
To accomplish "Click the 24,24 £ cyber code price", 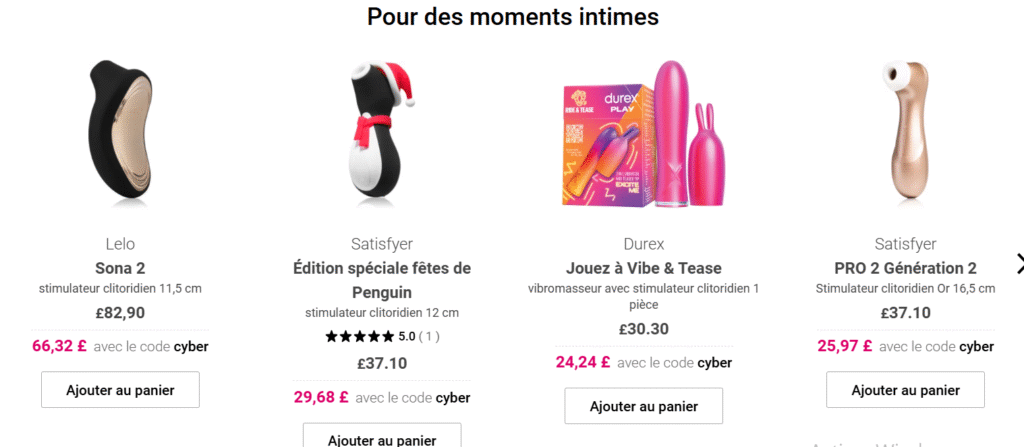I will point(583,362).
